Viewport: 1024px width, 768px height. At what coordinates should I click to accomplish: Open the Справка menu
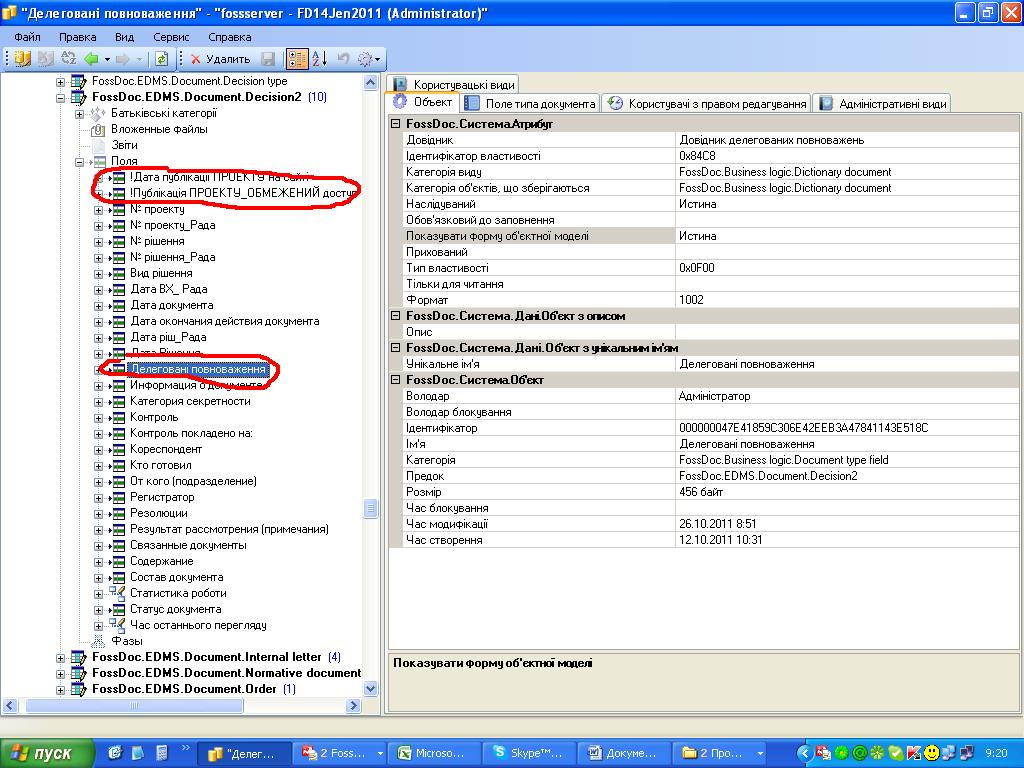tap(230, 37)
